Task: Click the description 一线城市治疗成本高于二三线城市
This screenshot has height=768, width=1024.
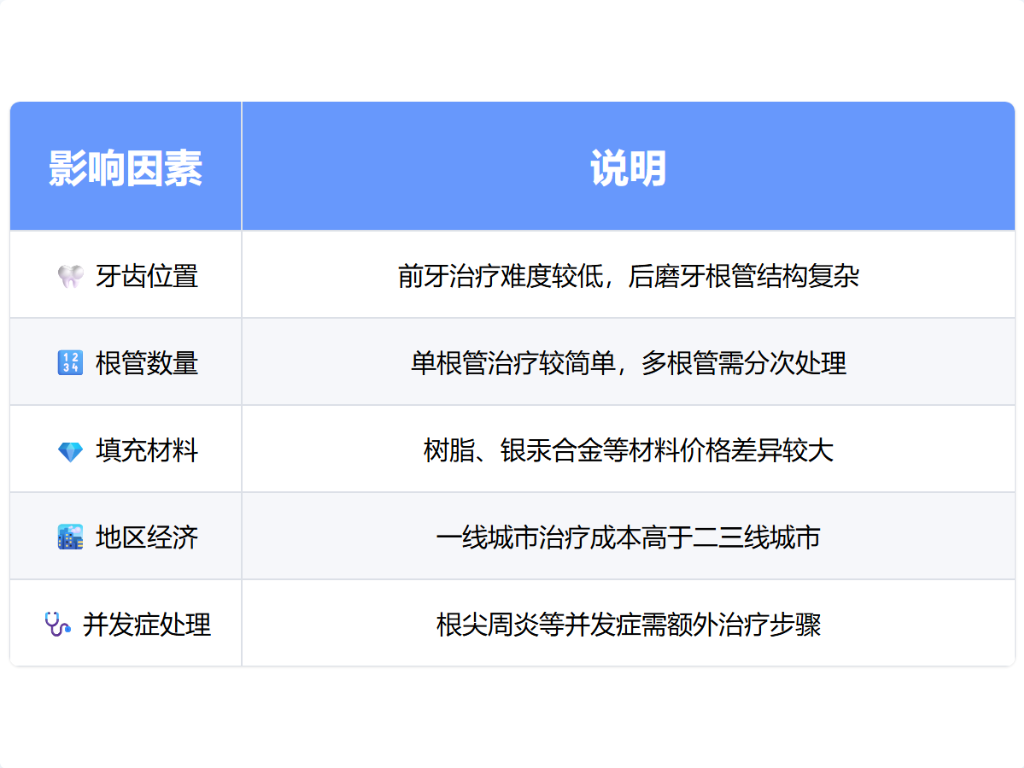Action: (x=628, y=538)
